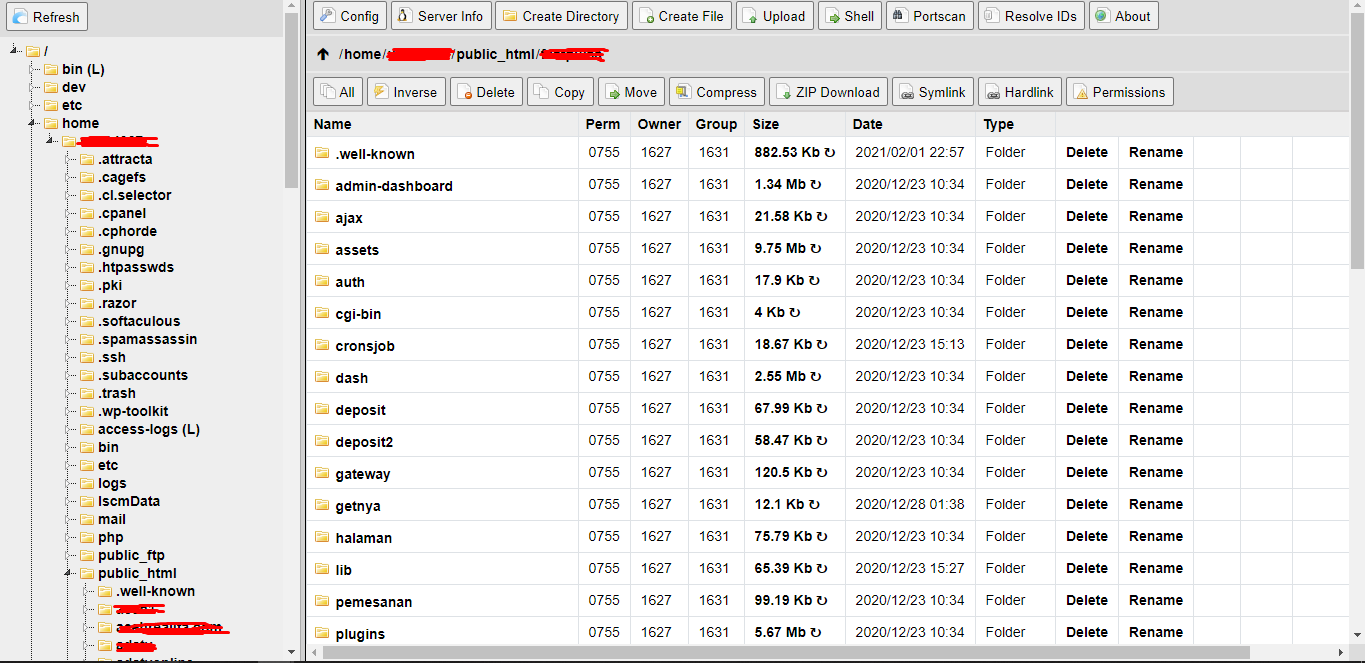
Task: Sort by Date column header
Action: 867,124
